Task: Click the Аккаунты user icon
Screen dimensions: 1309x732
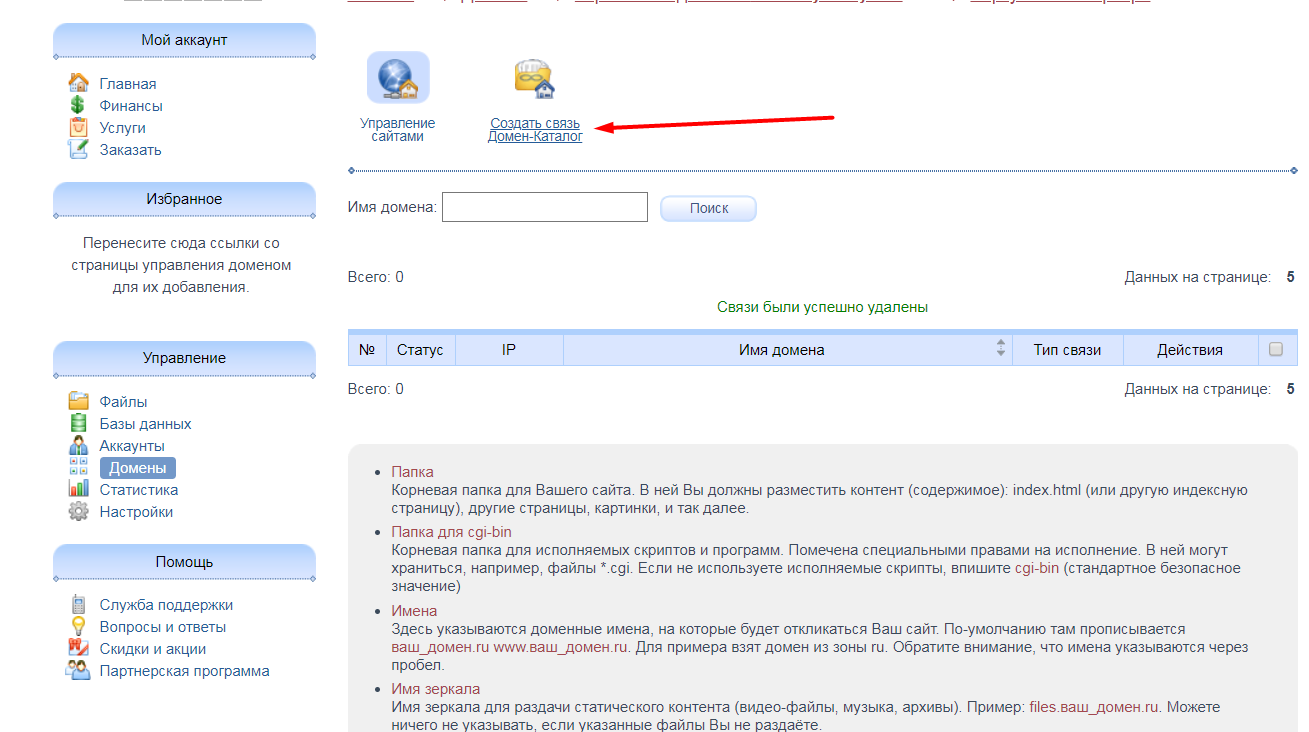Action: click(78, 445)
